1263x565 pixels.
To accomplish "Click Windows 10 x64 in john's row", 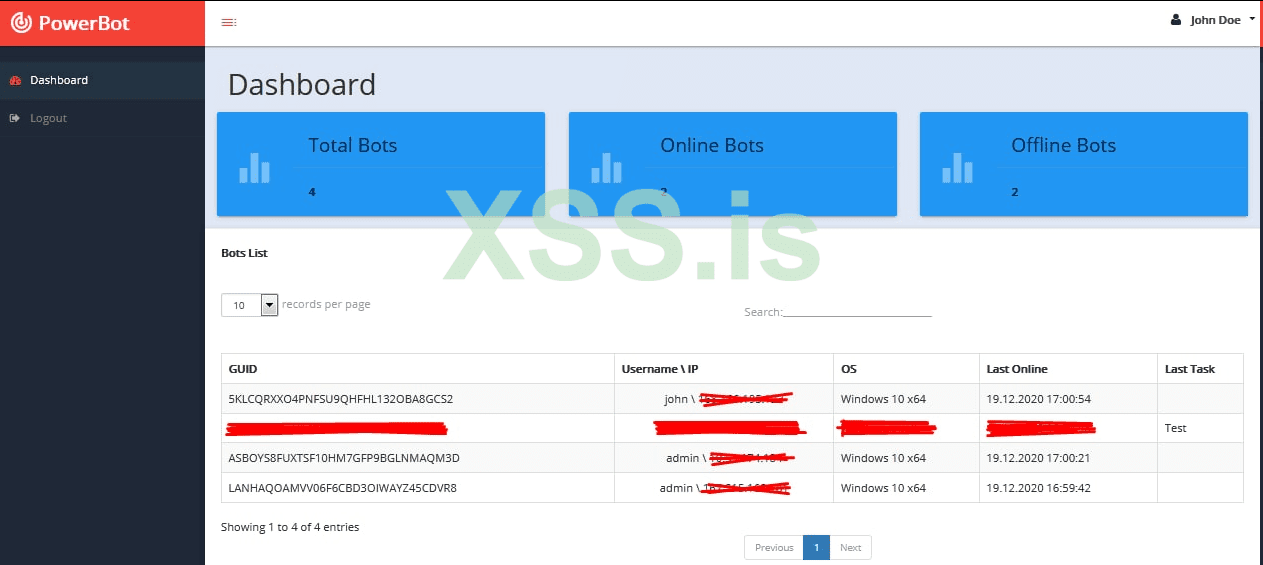I will pyautogui.click(x=884, y=399).
